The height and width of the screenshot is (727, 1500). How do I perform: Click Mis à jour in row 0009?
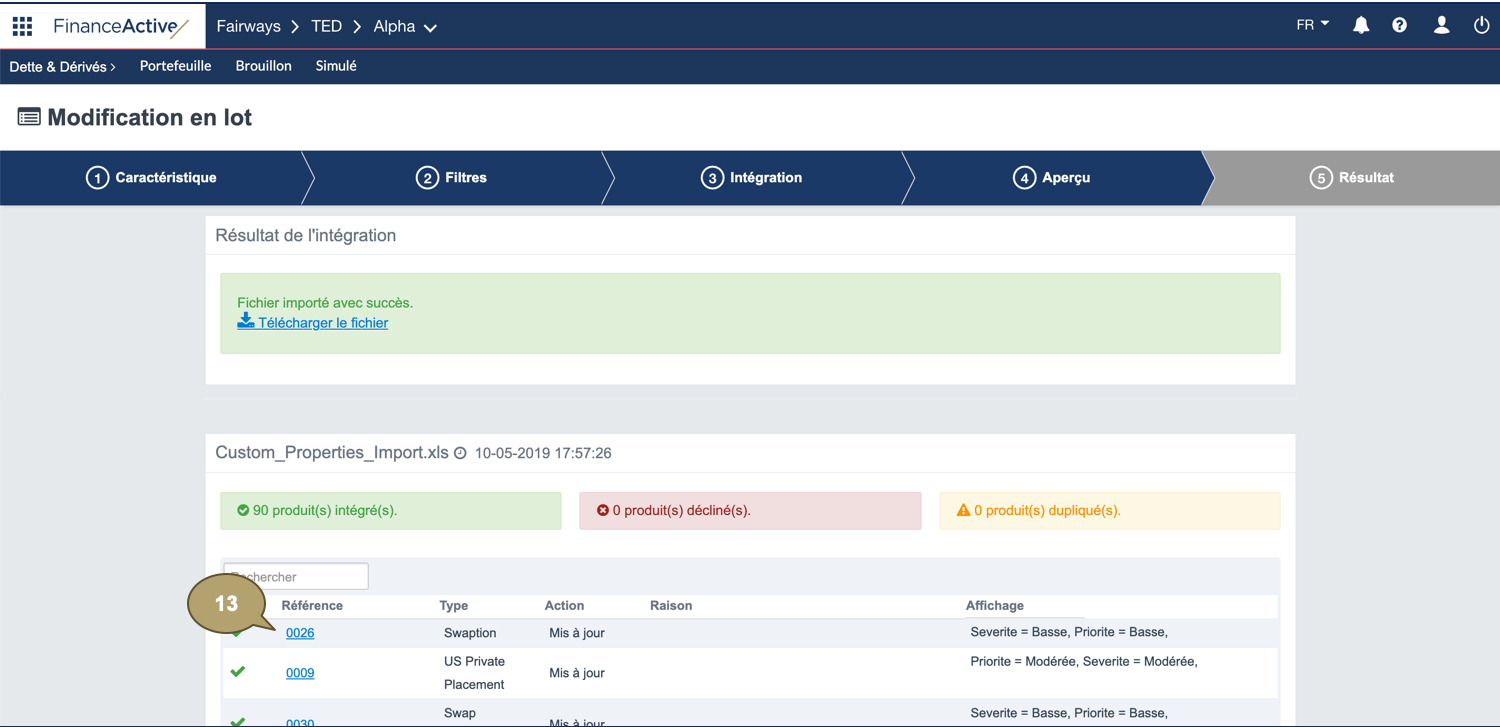(577, 673)
